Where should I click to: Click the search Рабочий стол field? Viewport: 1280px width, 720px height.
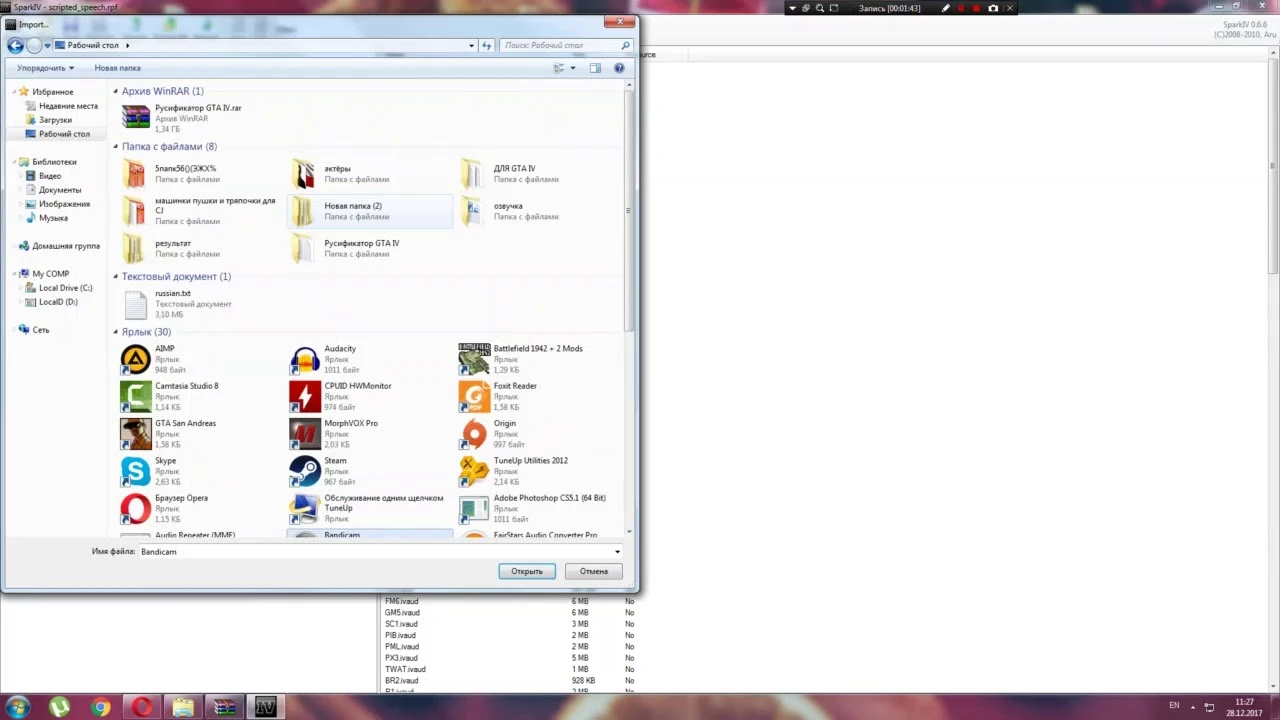pyautogui.click(x=565, y=45)
